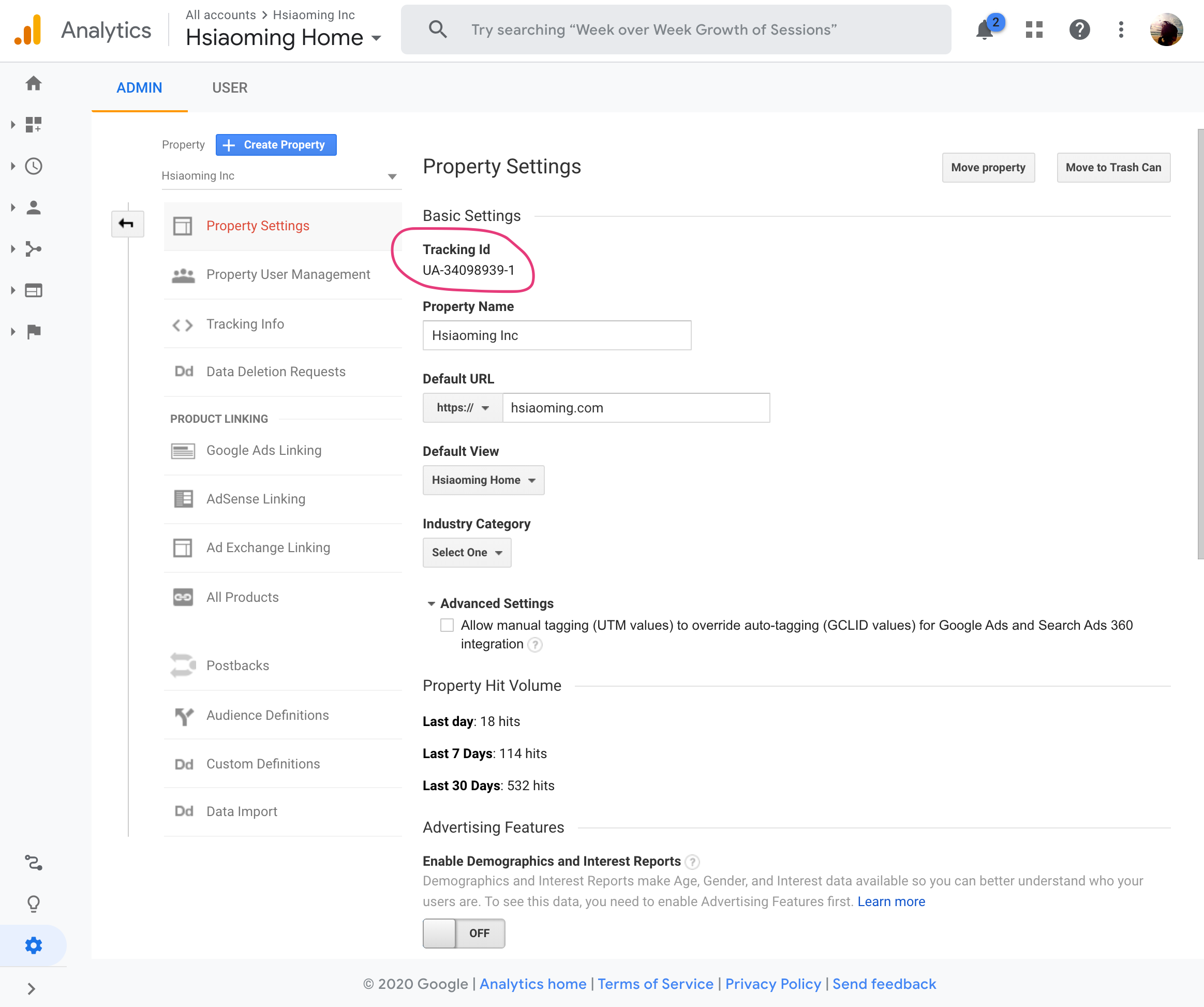Open the Acquisition branching icon

click(x=34, y=249)
